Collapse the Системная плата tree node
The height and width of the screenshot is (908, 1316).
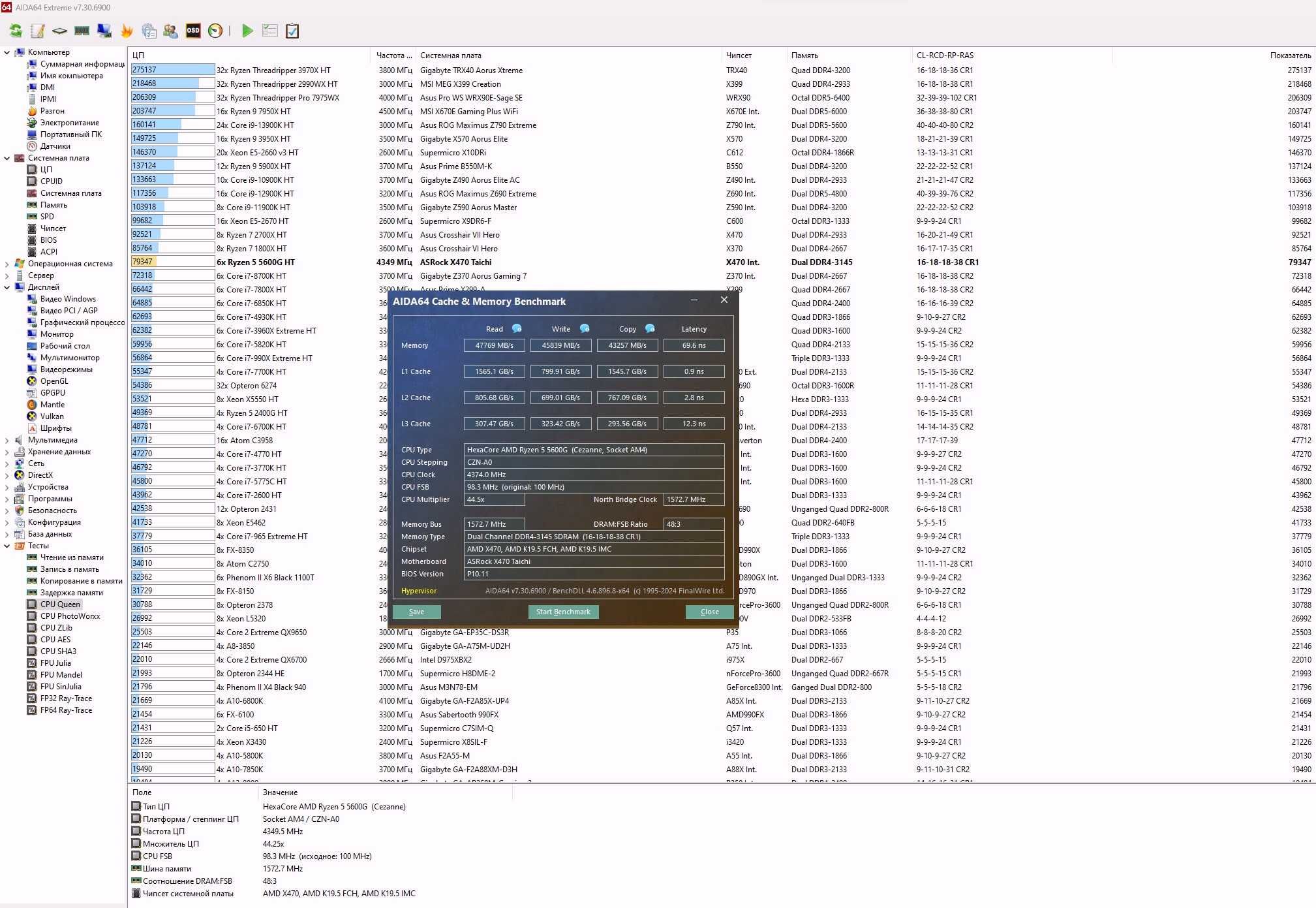point(7,158)
